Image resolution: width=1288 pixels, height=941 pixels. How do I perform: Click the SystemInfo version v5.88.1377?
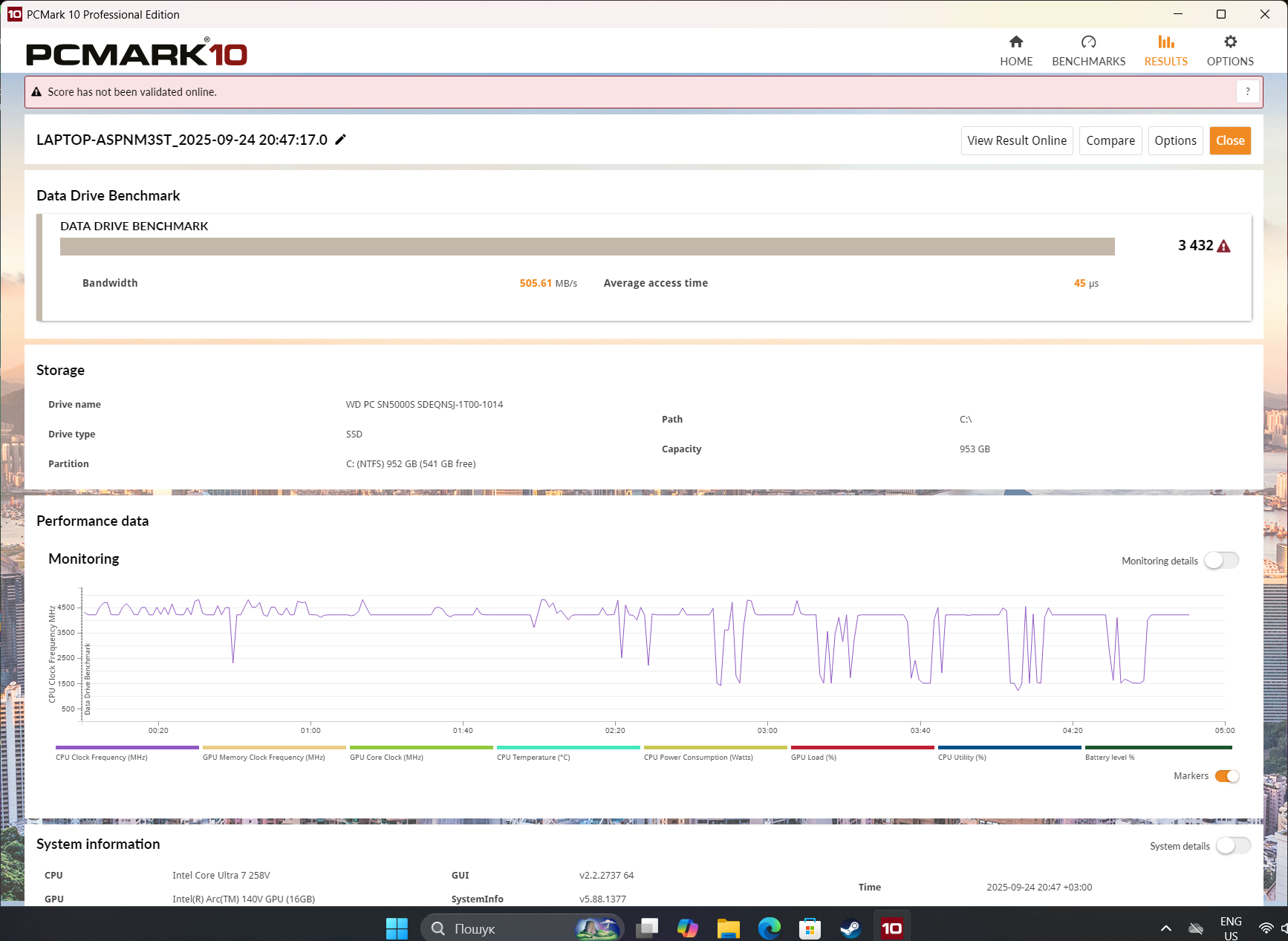point(602,899)
